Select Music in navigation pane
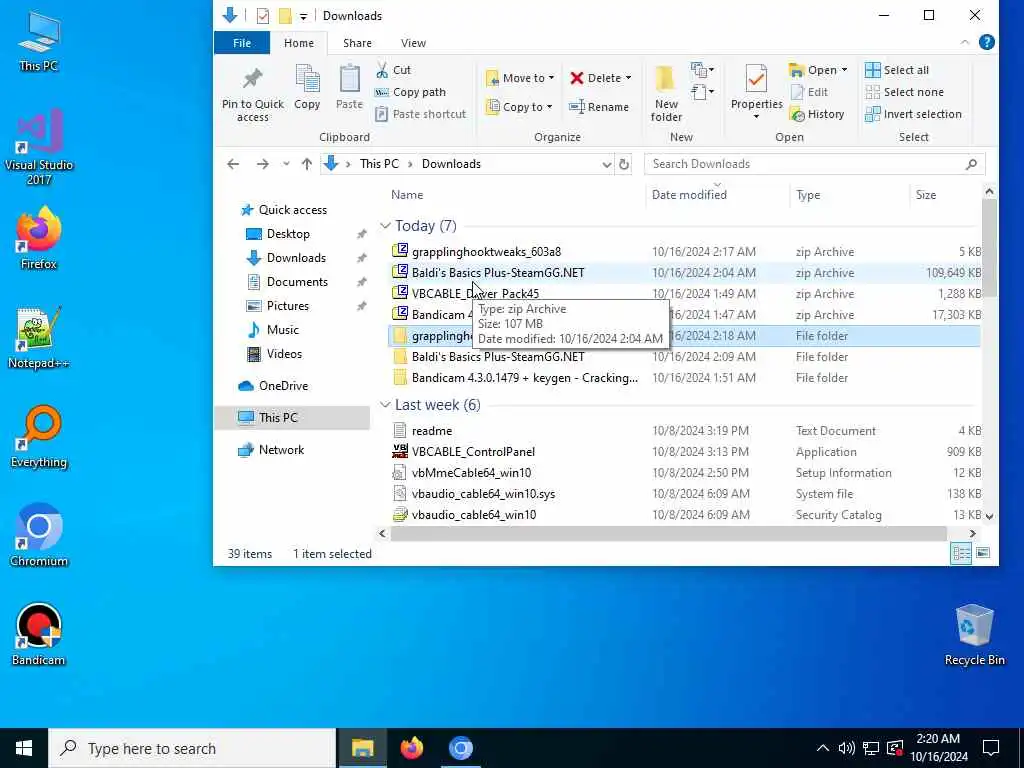The height and width of the screenshot is (768, 1024). (282, 330)
